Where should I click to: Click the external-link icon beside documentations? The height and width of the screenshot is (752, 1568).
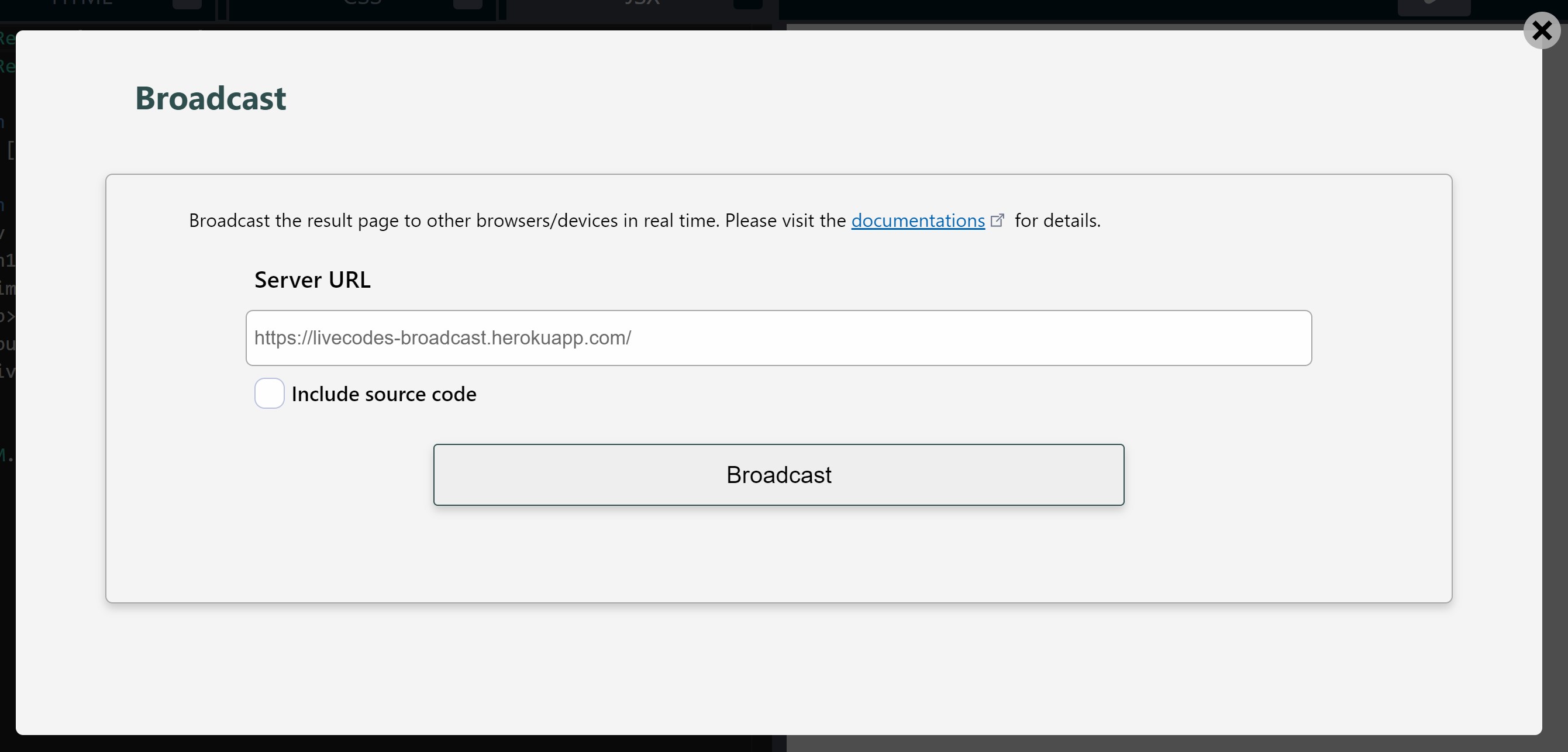tap(998, 220)
